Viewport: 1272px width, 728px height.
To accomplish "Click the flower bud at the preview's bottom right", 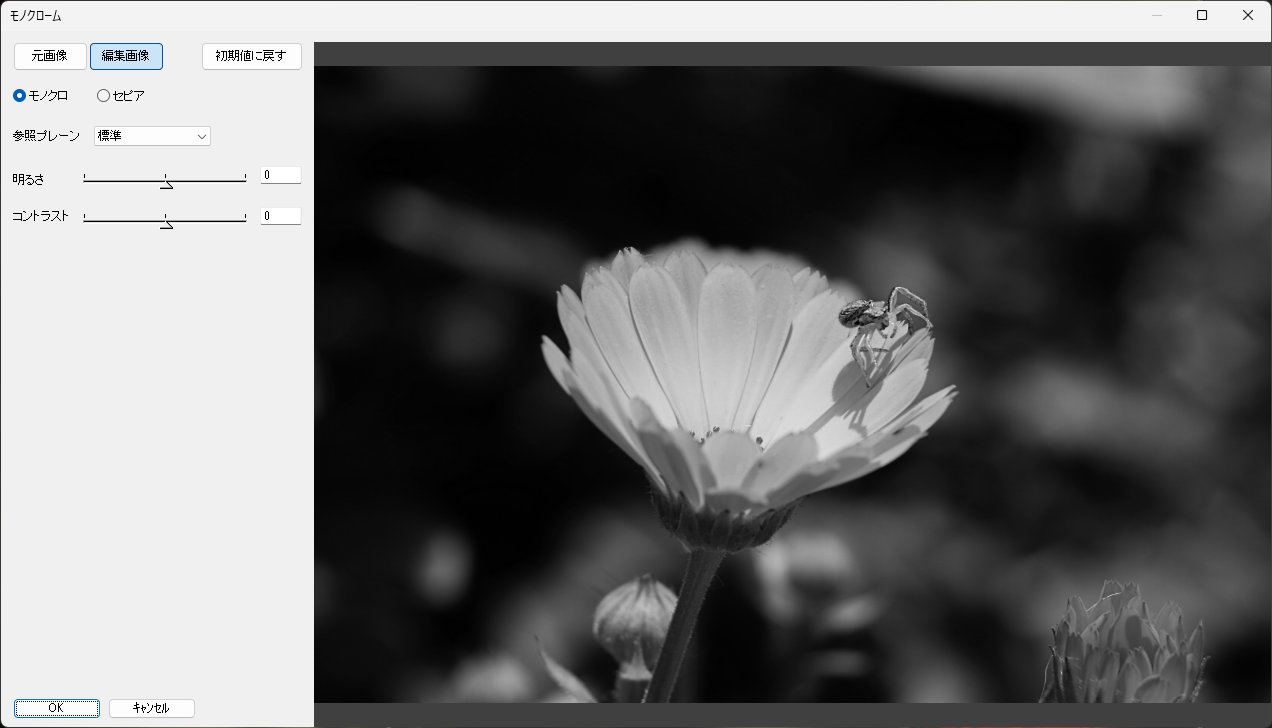I will [1125, 645].
